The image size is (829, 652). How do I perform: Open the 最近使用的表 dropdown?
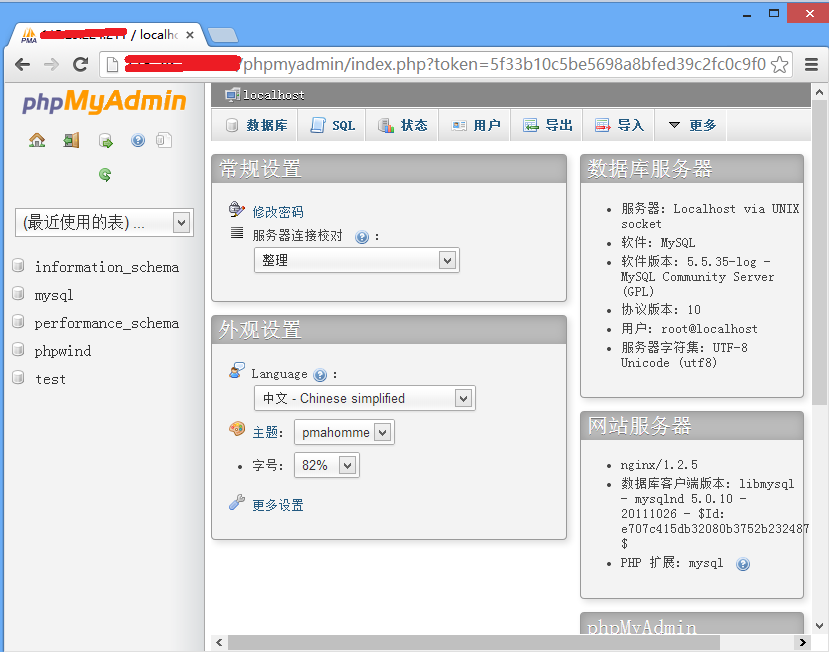pos(104,223)
